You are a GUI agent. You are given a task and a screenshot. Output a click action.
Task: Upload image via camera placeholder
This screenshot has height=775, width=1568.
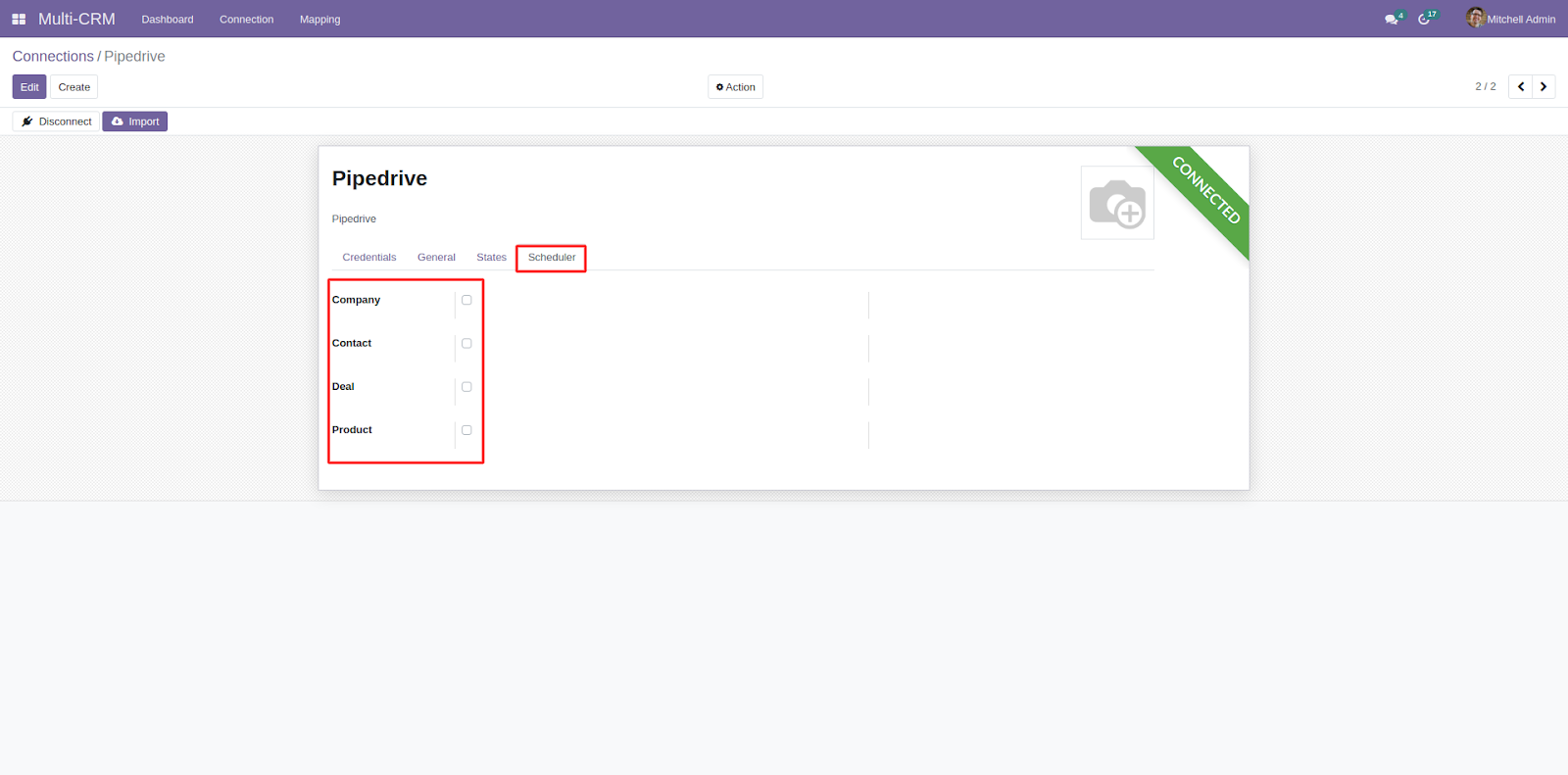tap(1117, 203)
